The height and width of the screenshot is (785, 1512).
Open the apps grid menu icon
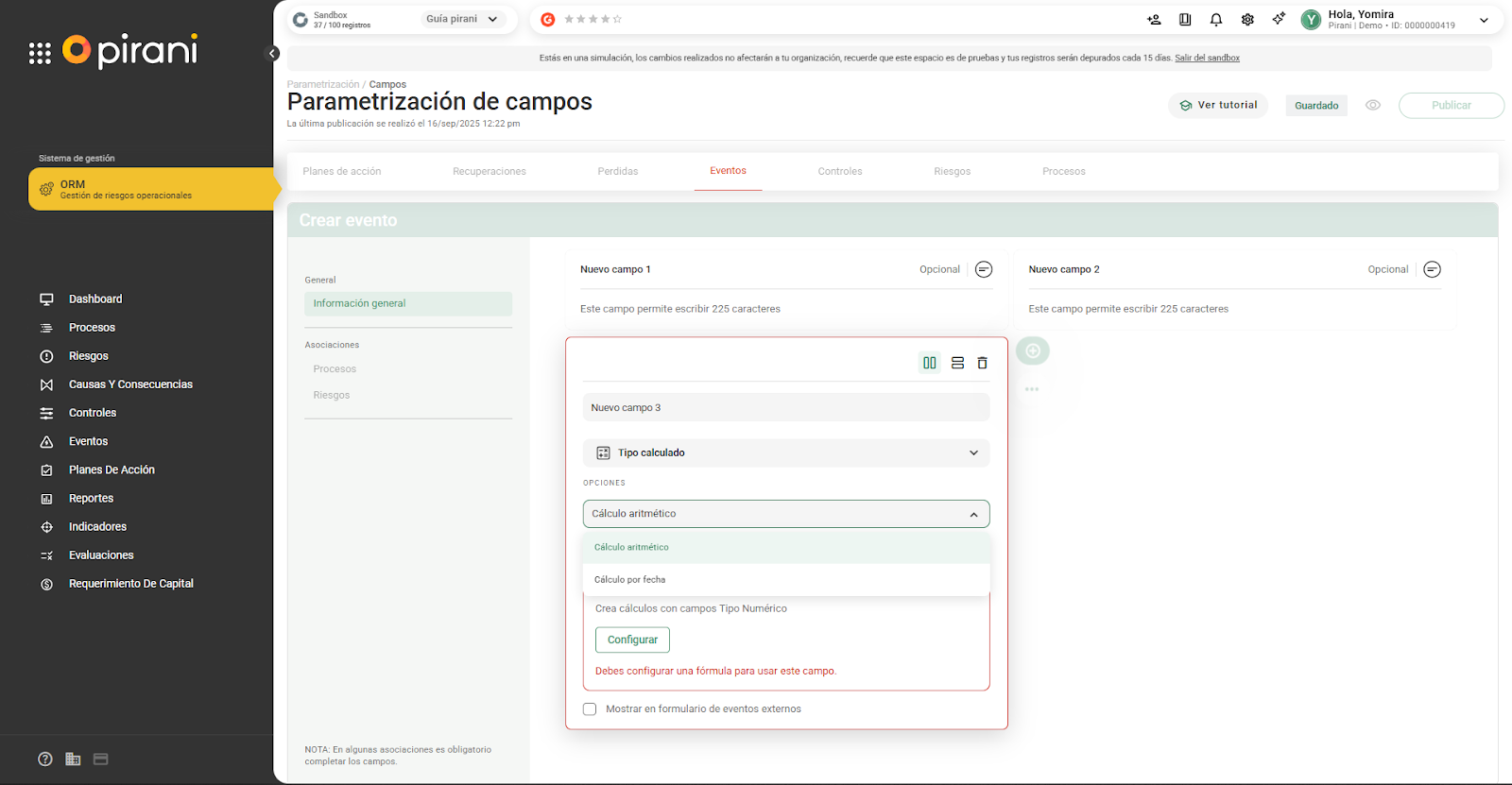[40, 53]
